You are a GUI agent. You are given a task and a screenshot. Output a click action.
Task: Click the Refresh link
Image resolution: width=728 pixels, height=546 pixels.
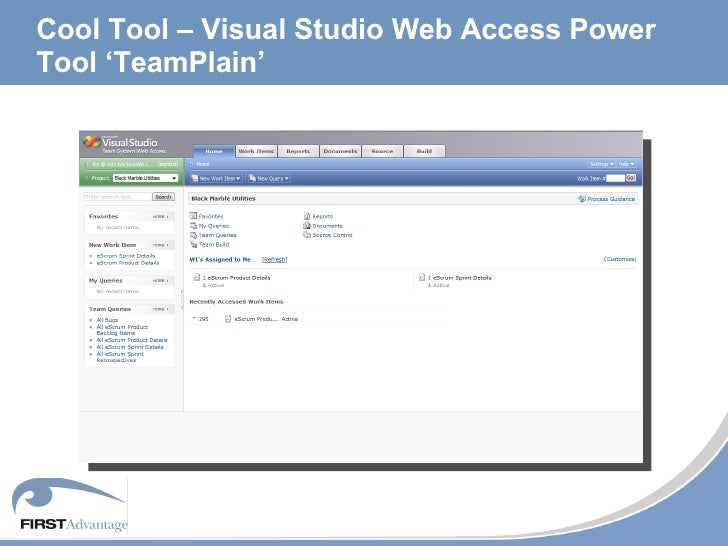[x=274, y=260]
